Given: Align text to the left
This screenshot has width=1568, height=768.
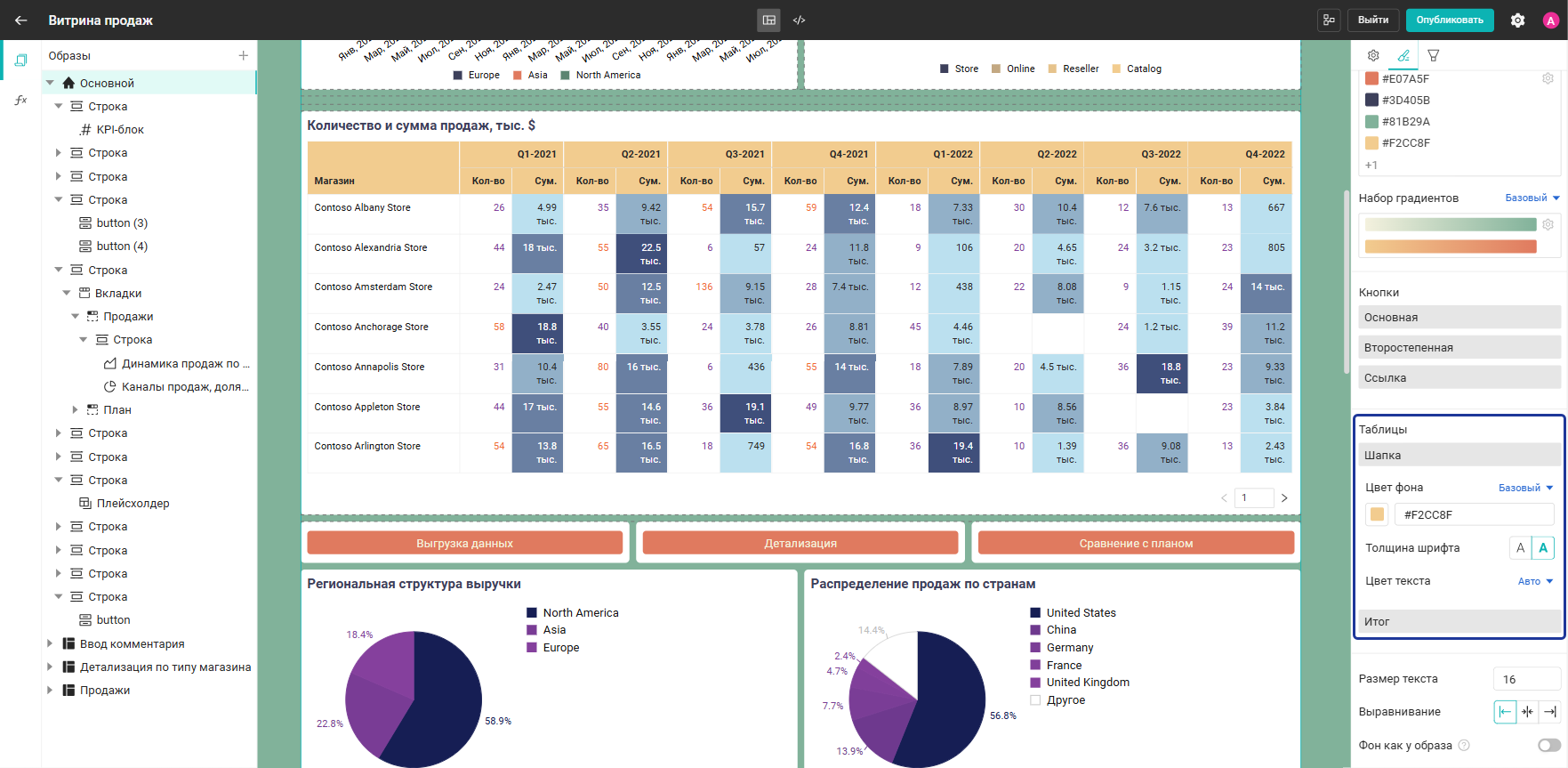Looking at the screenshot, I should pos(1505,712).
